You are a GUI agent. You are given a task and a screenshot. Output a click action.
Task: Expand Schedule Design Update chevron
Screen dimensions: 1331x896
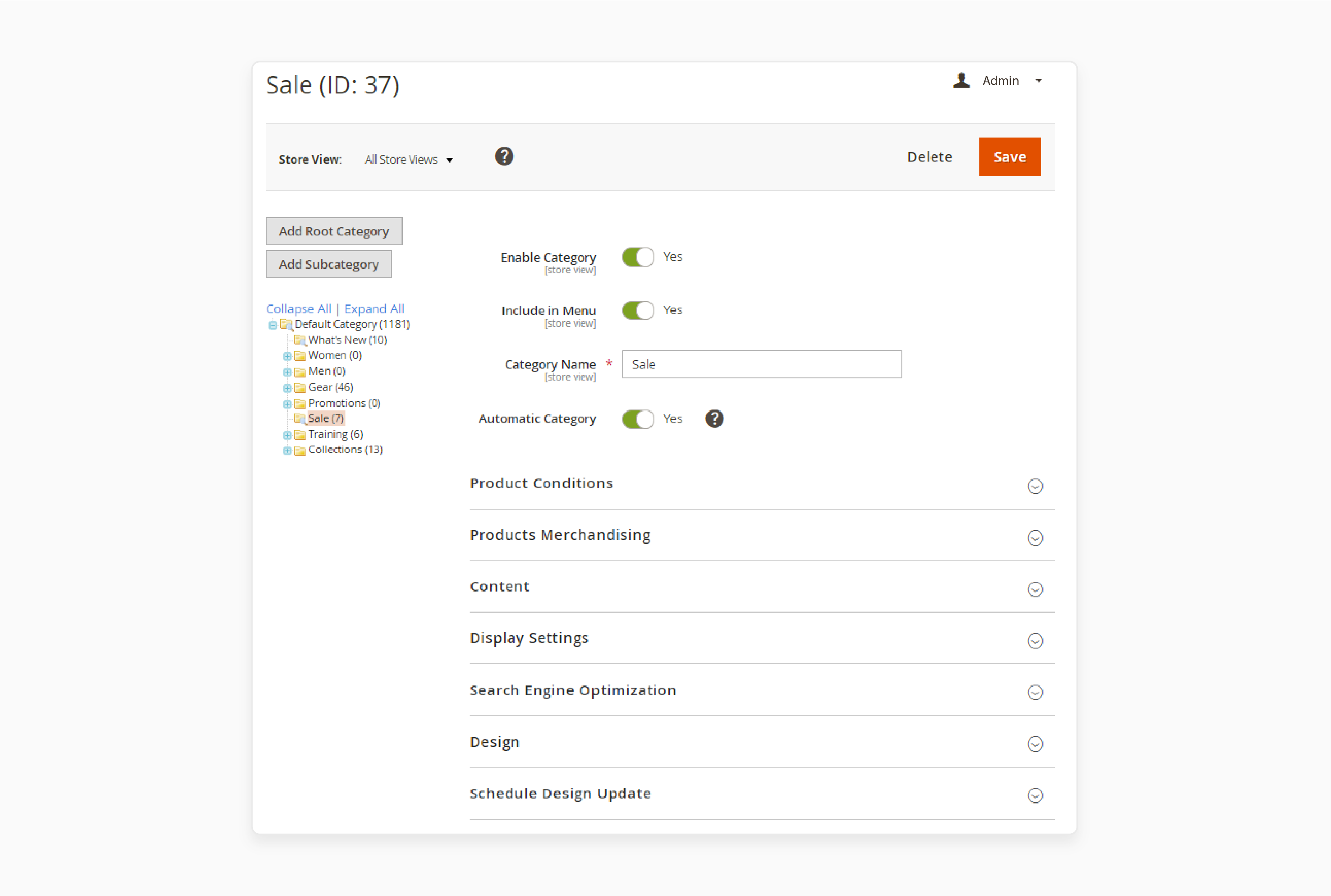tap(1035, 795)
